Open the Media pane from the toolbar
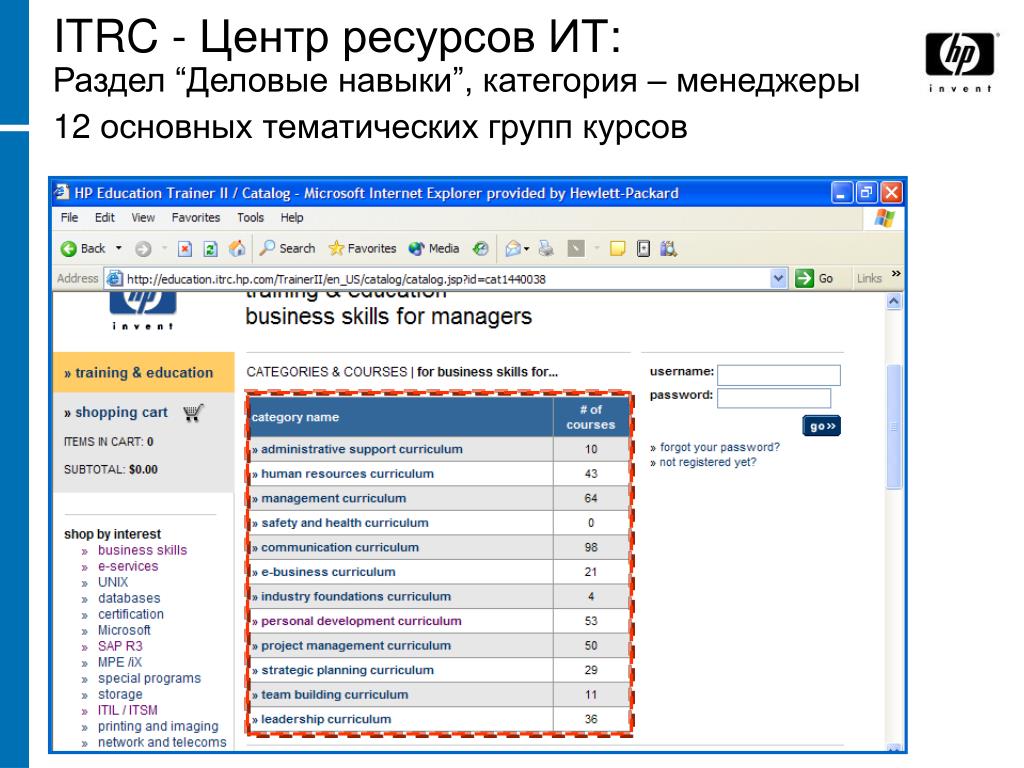The image size is (1024, 768). (434, 249)
